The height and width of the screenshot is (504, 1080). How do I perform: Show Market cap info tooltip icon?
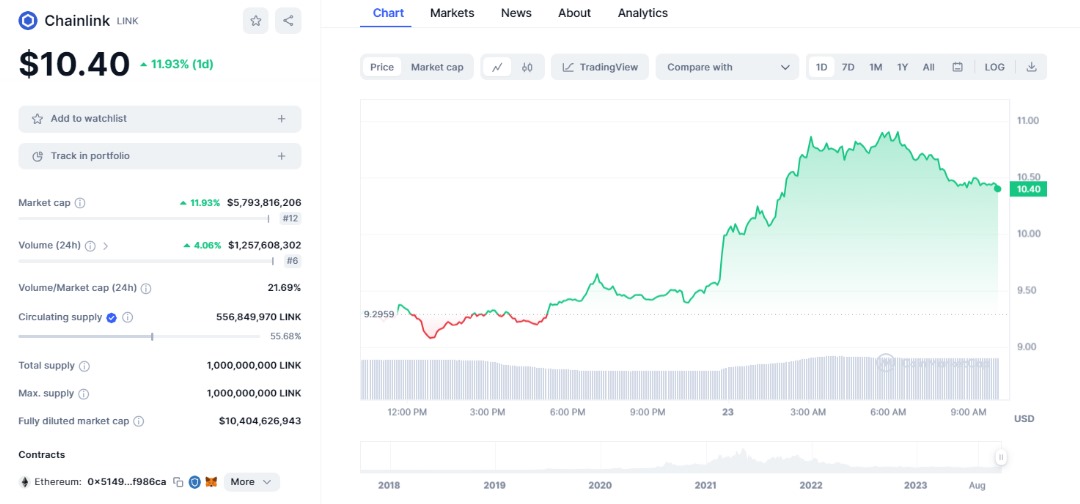(80, 203)
